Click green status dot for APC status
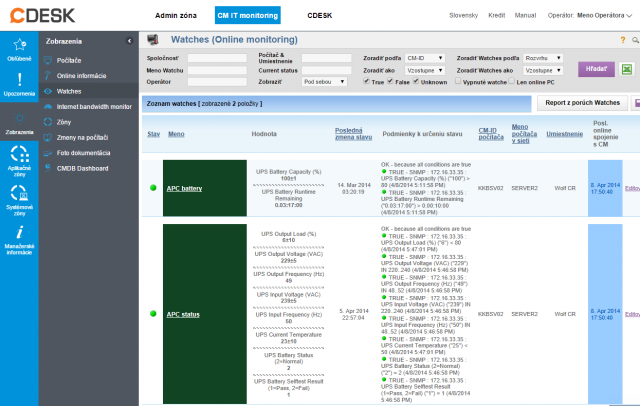The width and height of the screenshot is (640, 406). [153, 313]
